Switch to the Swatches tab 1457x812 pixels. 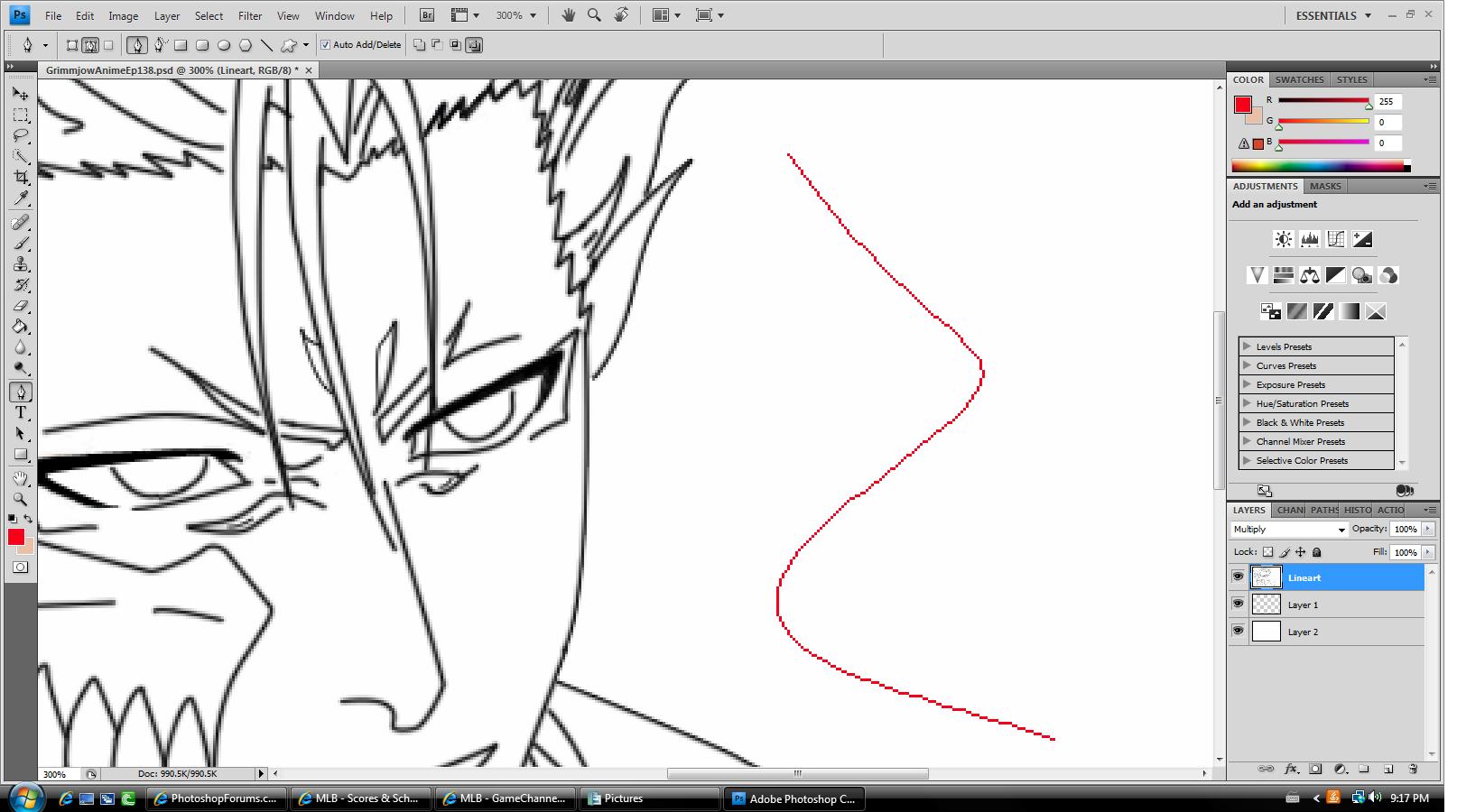(x=1299, y=79)
